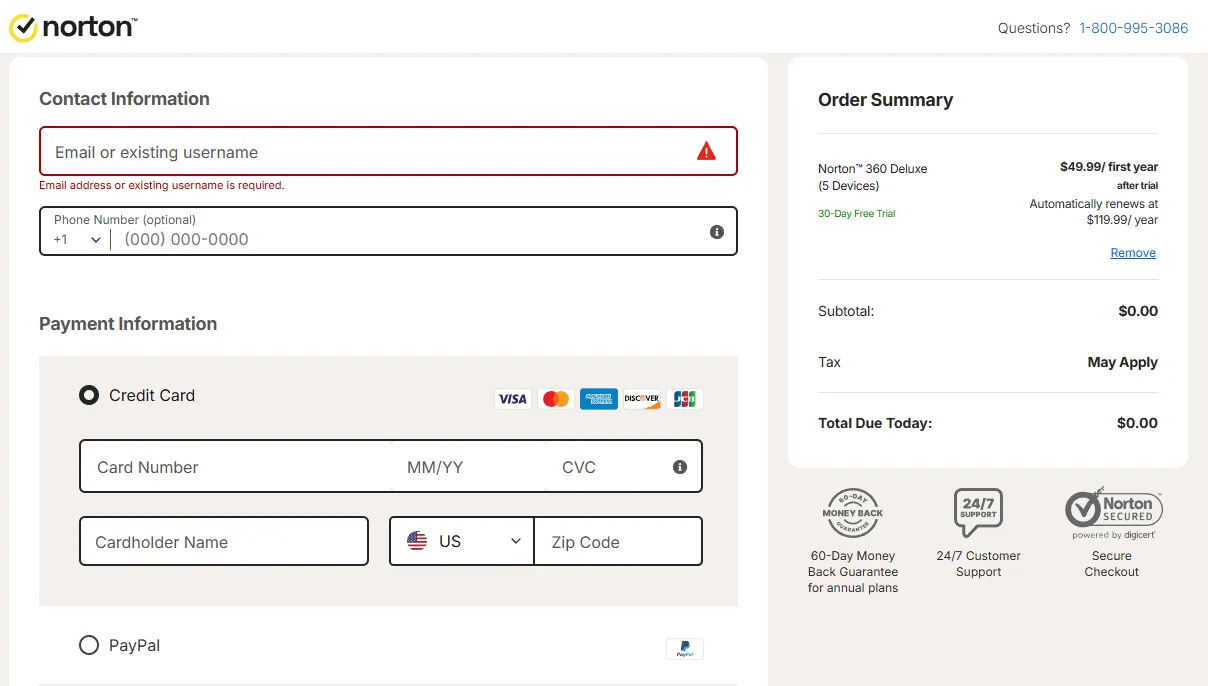Click the CVC info icon
This screenshot has width=1208, height=686.
[x=679, y=466]
